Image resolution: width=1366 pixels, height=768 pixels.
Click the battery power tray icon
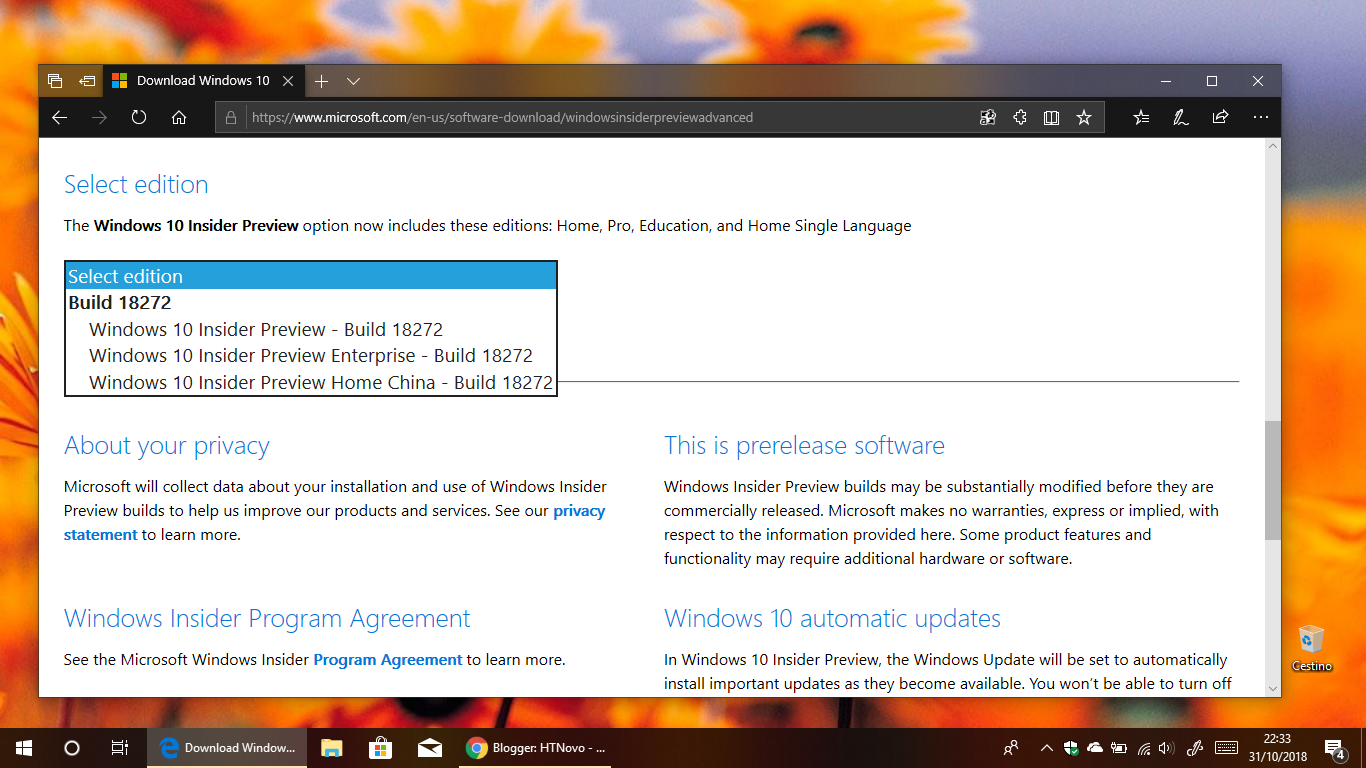tap(1119, 748)
